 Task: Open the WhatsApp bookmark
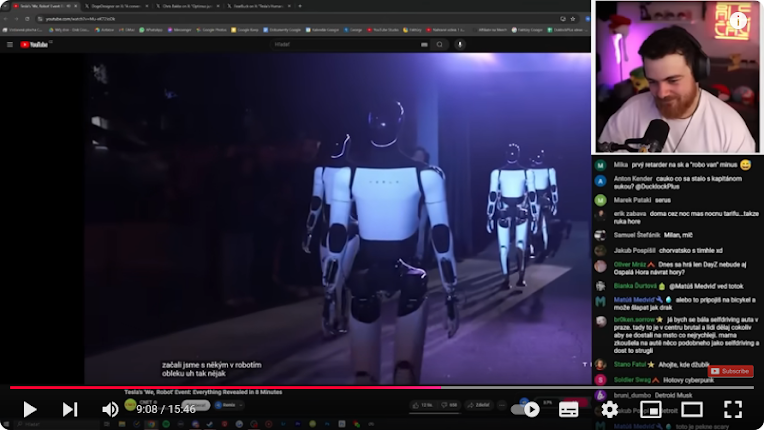151,30
